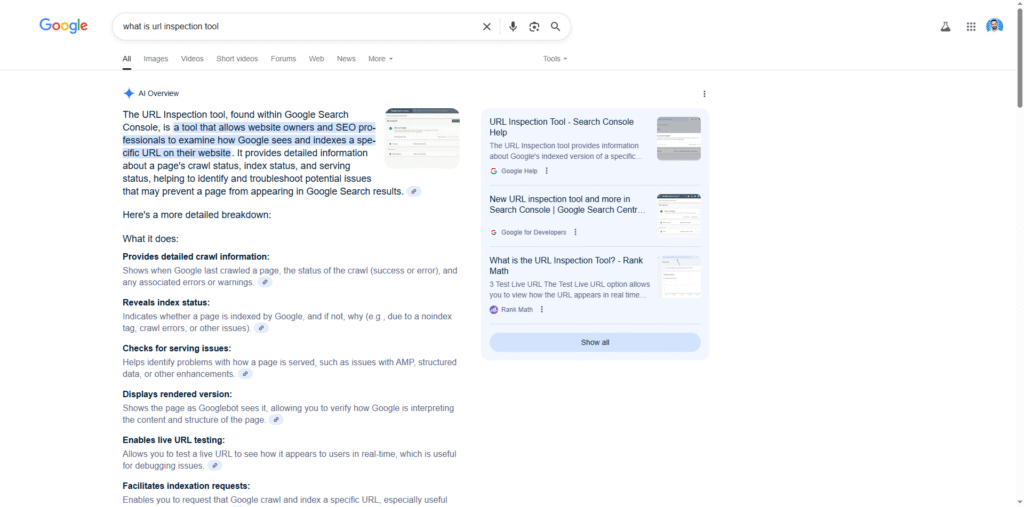Open three-dot menu beside Google for Developers

click(x=575, y=232)
